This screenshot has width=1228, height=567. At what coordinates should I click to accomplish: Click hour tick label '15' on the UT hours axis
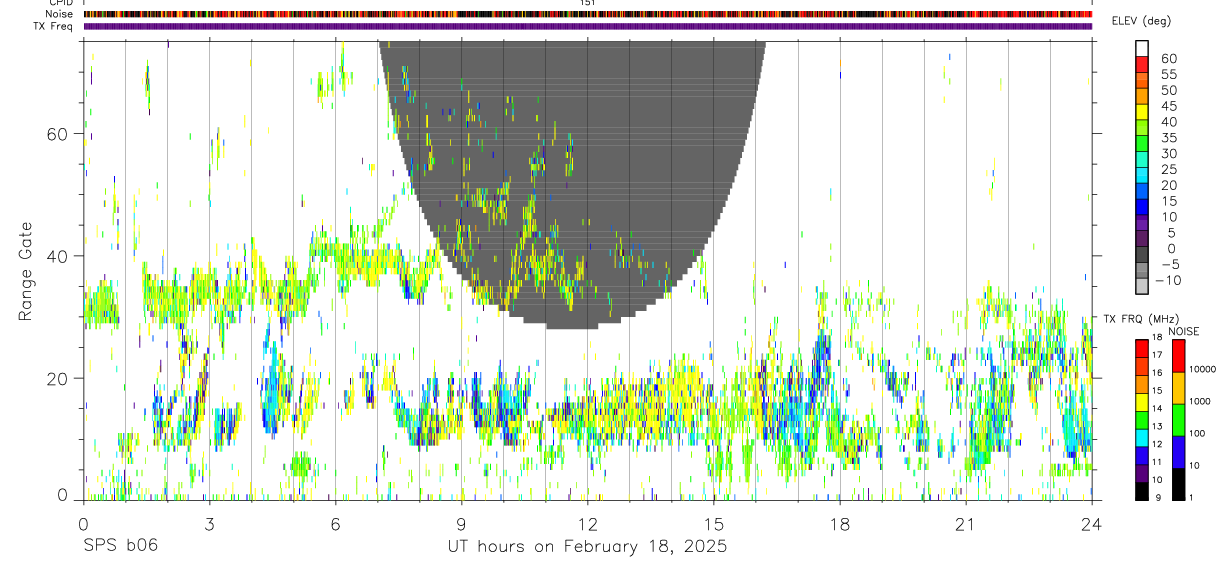(714, 524)
